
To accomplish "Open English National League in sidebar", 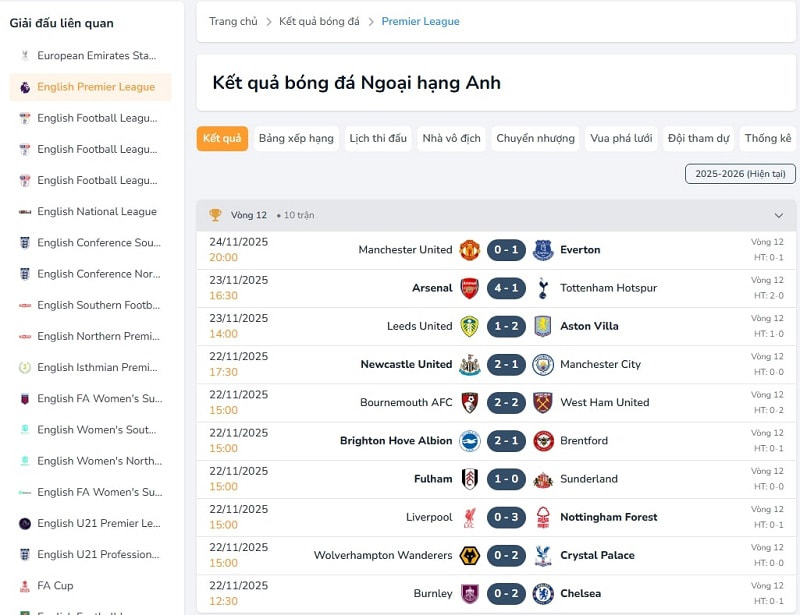I will click(x=96, y=211).
